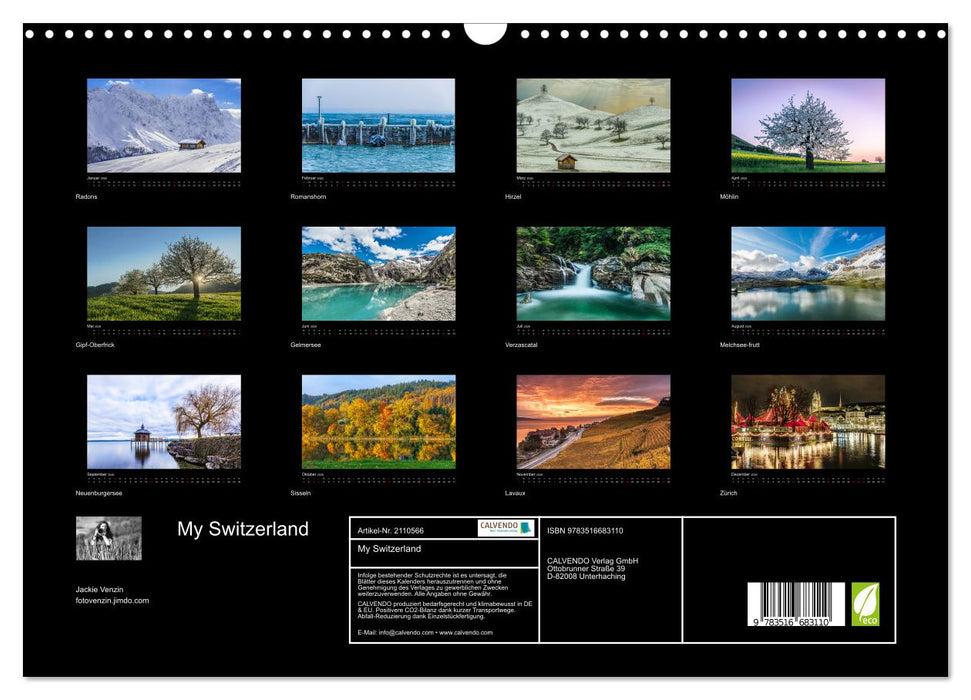Select the Verzascatal waterfall photo

[591, 275]
